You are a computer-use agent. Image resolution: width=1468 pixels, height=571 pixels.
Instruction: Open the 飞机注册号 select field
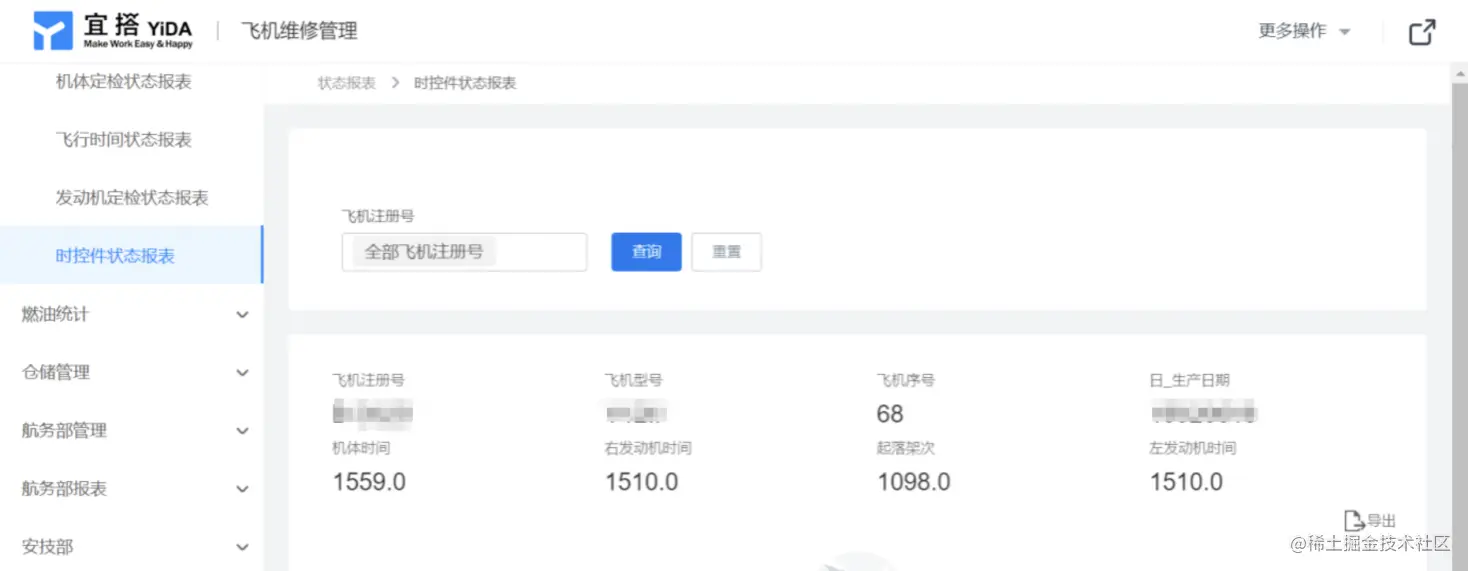point(464,252)
